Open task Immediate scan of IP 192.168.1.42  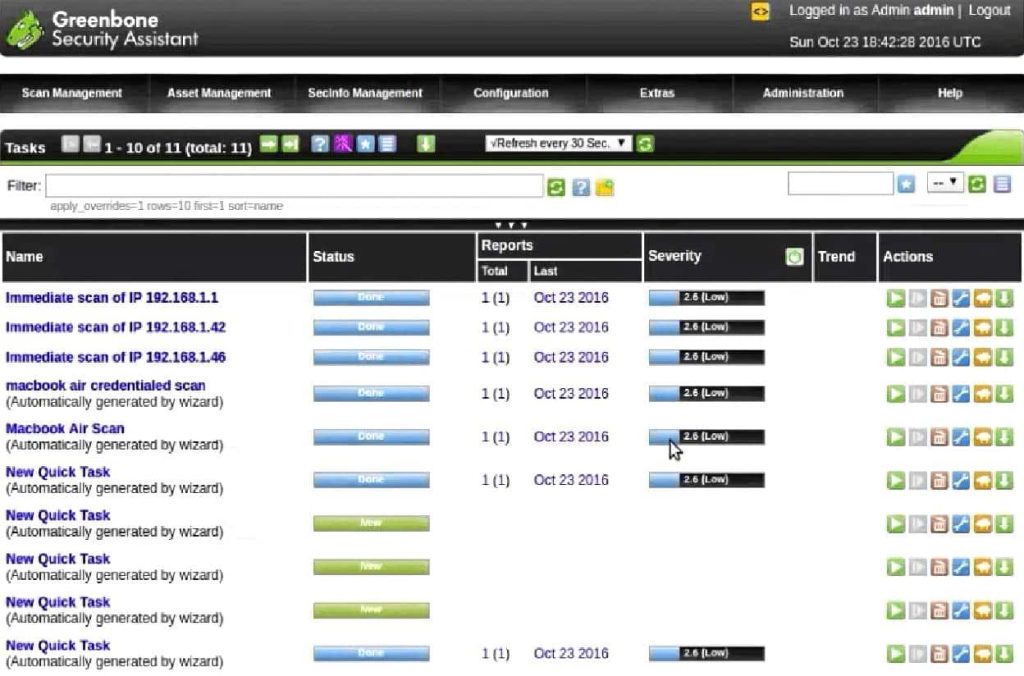116,327
